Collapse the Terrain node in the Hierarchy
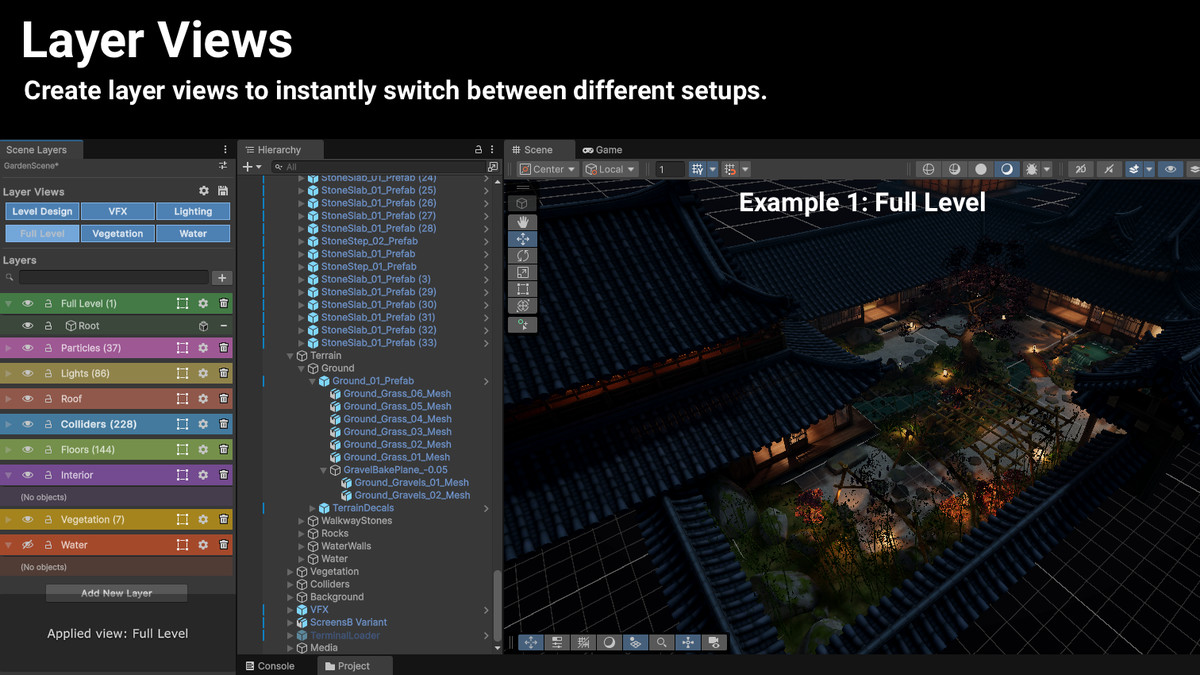This screenshot has height=675, width=1200. (x=290, y=356)
